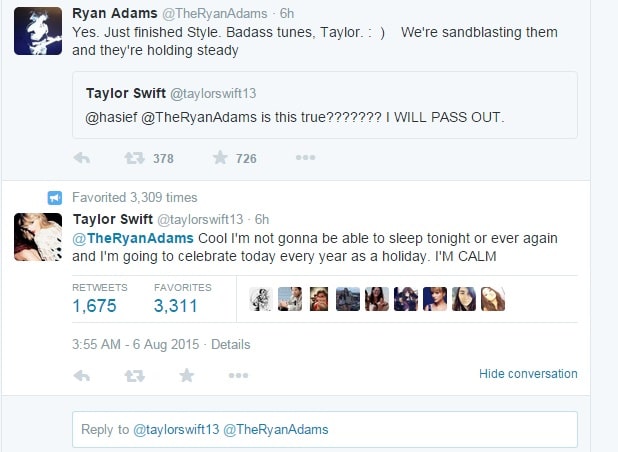Retweet Ryan Adams' tweet with 378 retweets
The height and width of the screenshot is (452, 618).
pos(133,158)
